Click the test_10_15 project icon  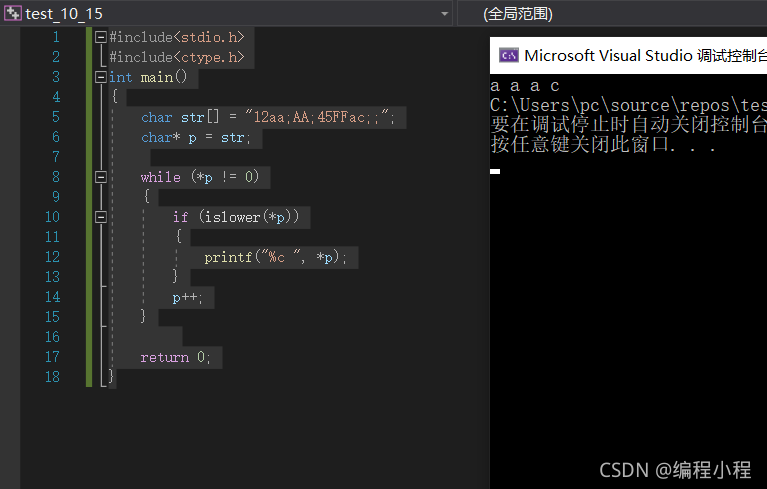(13, 13)
